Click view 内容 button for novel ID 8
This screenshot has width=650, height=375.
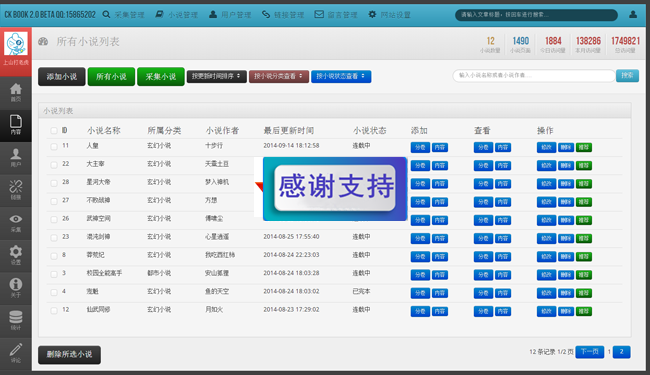502,256
